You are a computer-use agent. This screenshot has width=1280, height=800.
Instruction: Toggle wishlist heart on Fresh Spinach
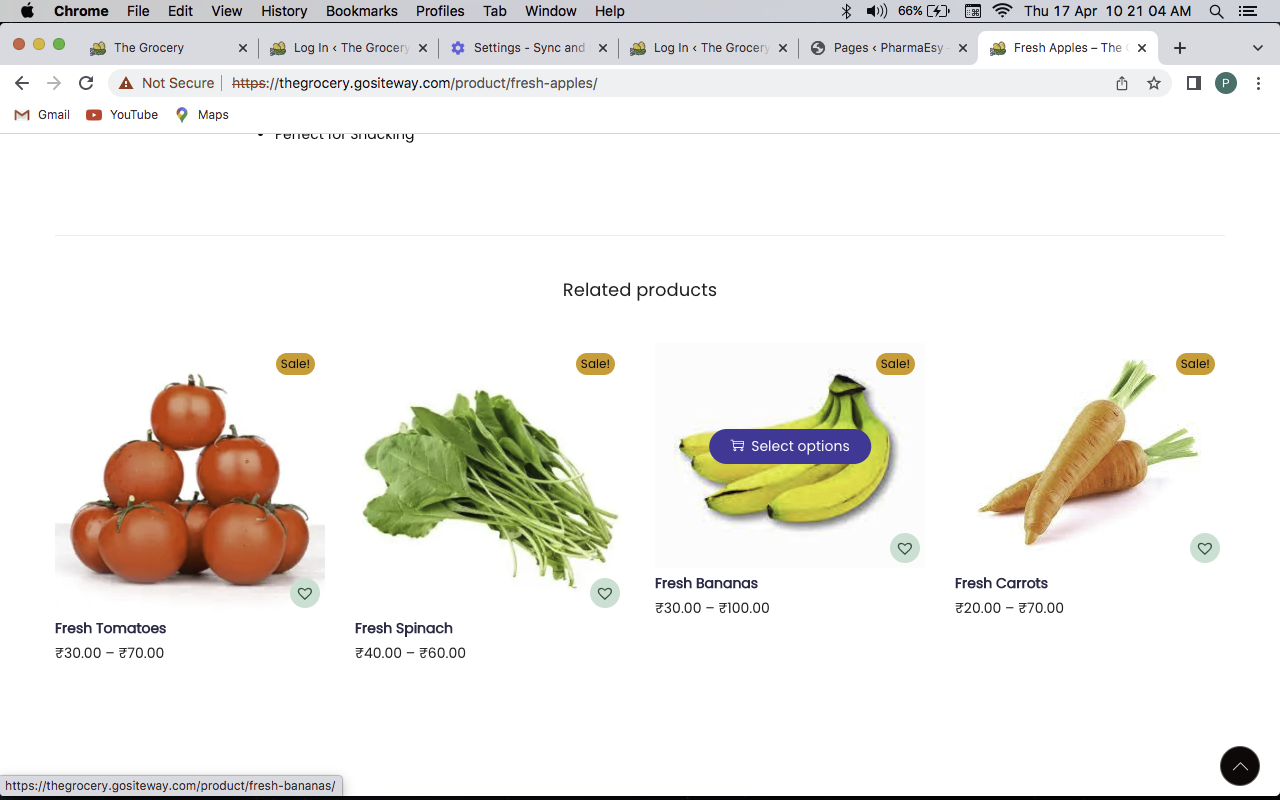605,593
